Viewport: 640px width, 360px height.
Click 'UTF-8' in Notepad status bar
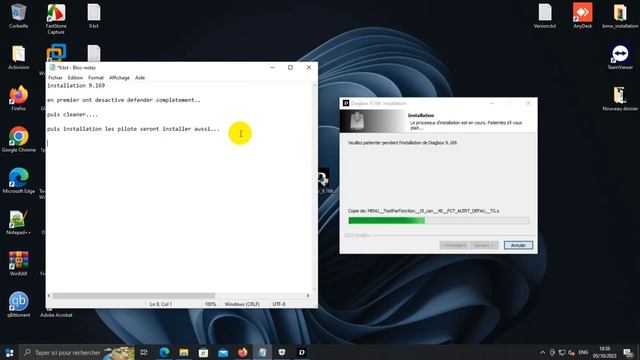point(279,304)
